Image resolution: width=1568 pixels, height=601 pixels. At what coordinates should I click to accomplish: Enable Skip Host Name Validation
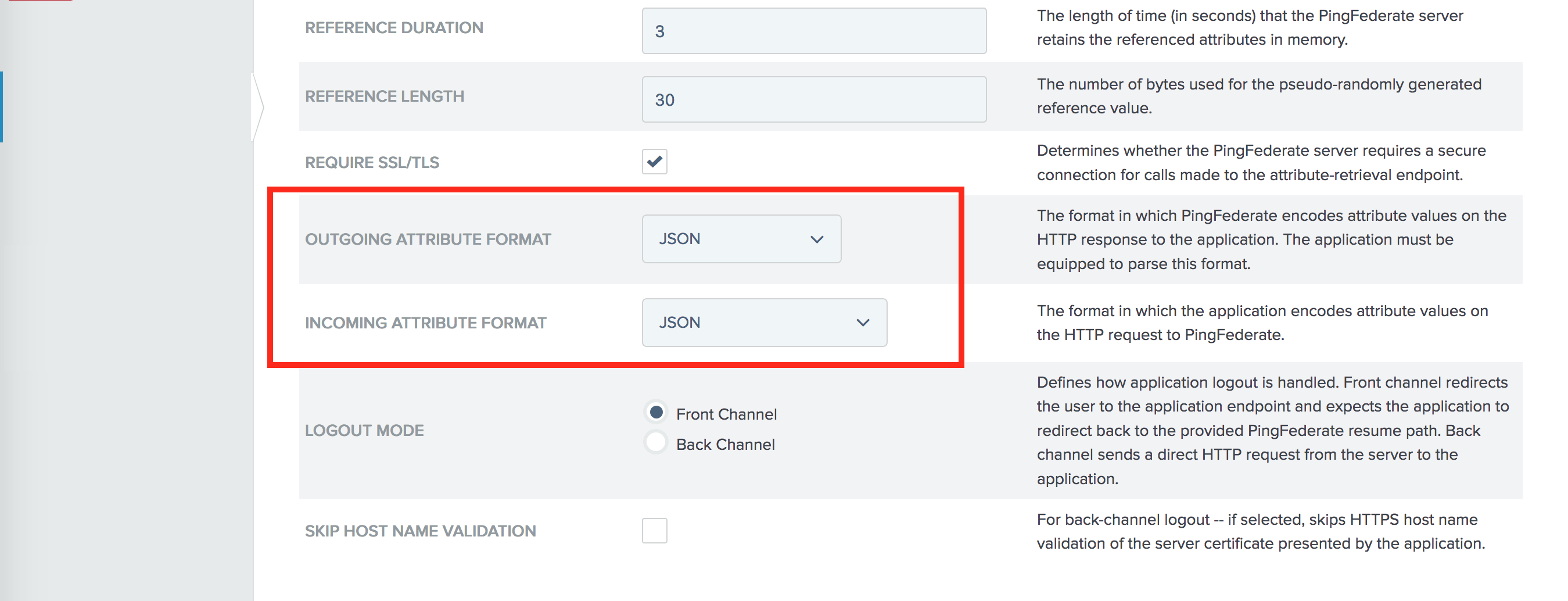coord(654,530)
